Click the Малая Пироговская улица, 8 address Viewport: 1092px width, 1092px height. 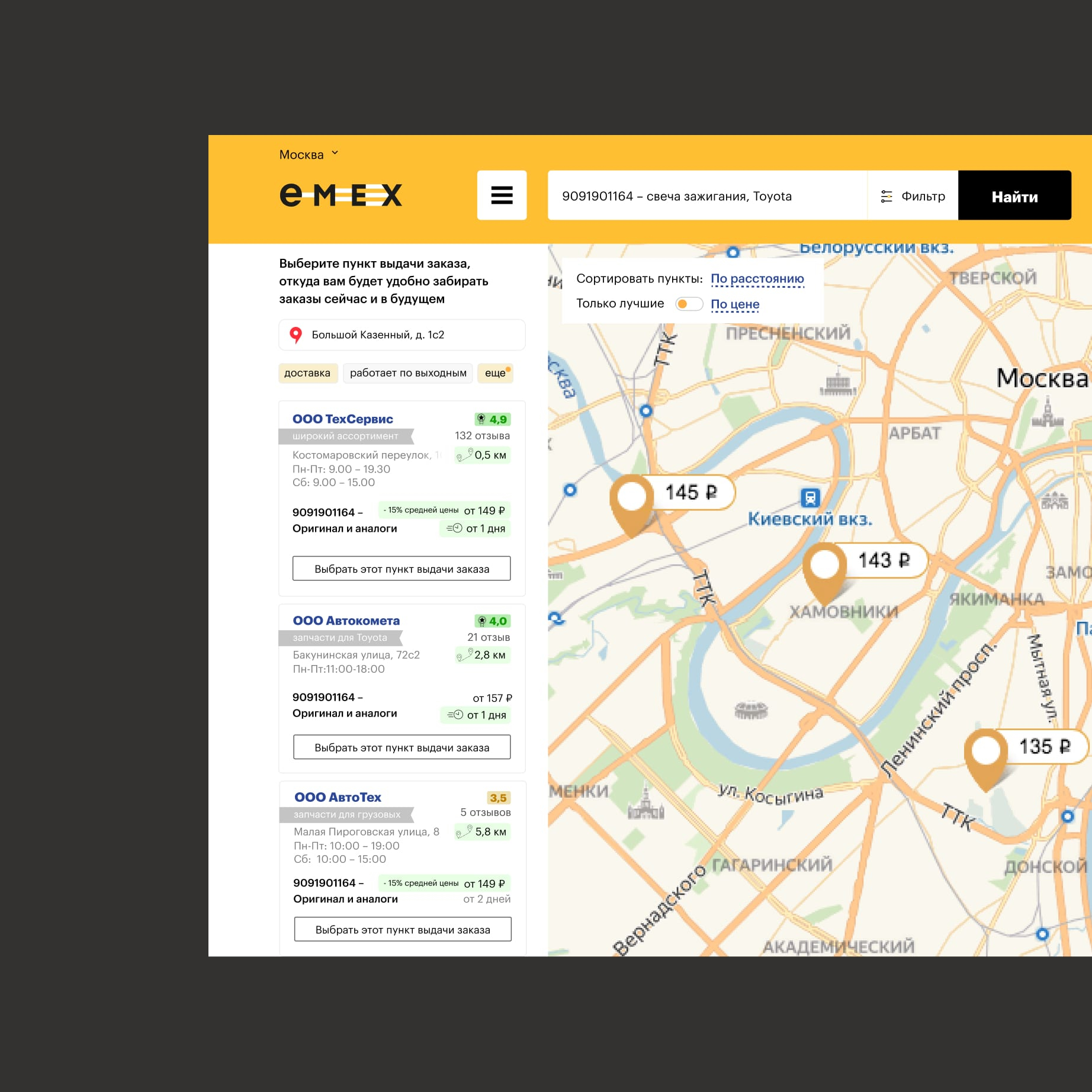(x=367, y=832)
